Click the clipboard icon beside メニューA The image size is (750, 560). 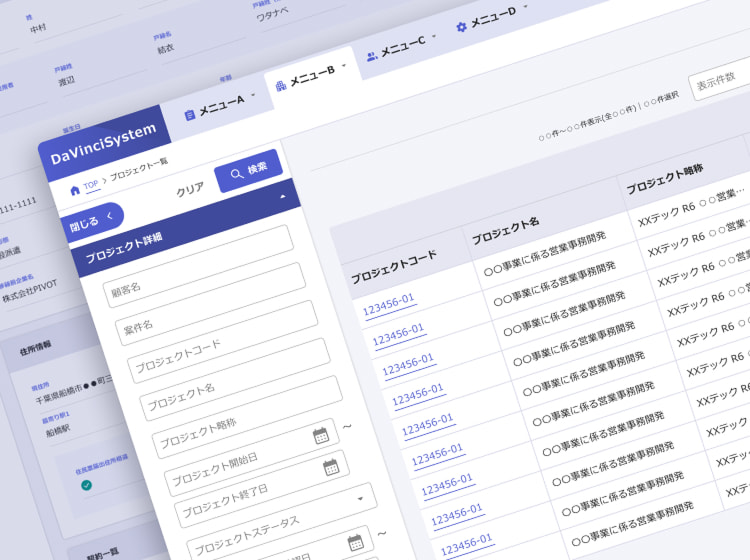pyautogui.click(x=189, y=115)
